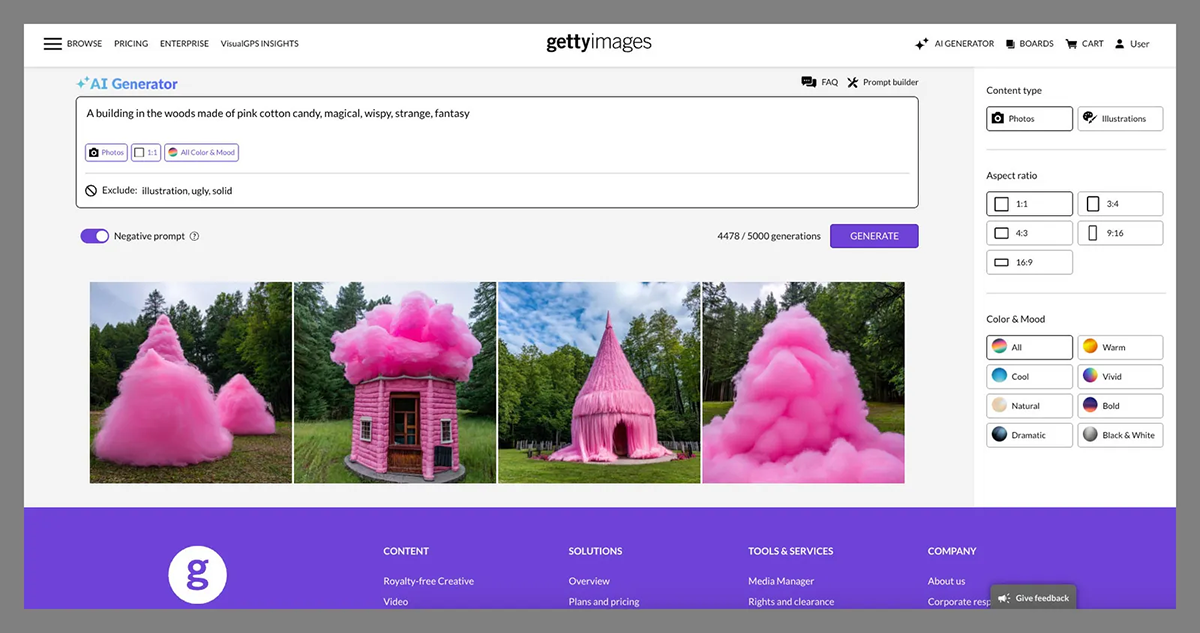Select the 16:9 aspect ratio option
The image size is (1200, 633).
pos(1029,261)
